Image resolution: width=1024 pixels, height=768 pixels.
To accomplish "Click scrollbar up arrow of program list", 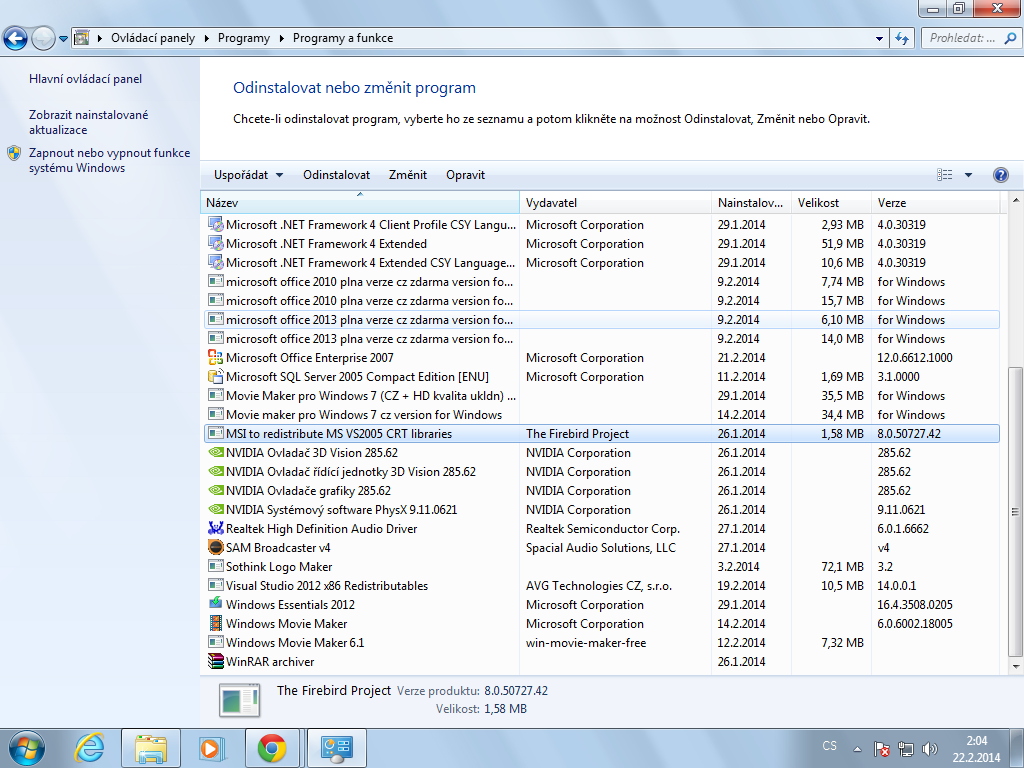I will click(1015, 199).
